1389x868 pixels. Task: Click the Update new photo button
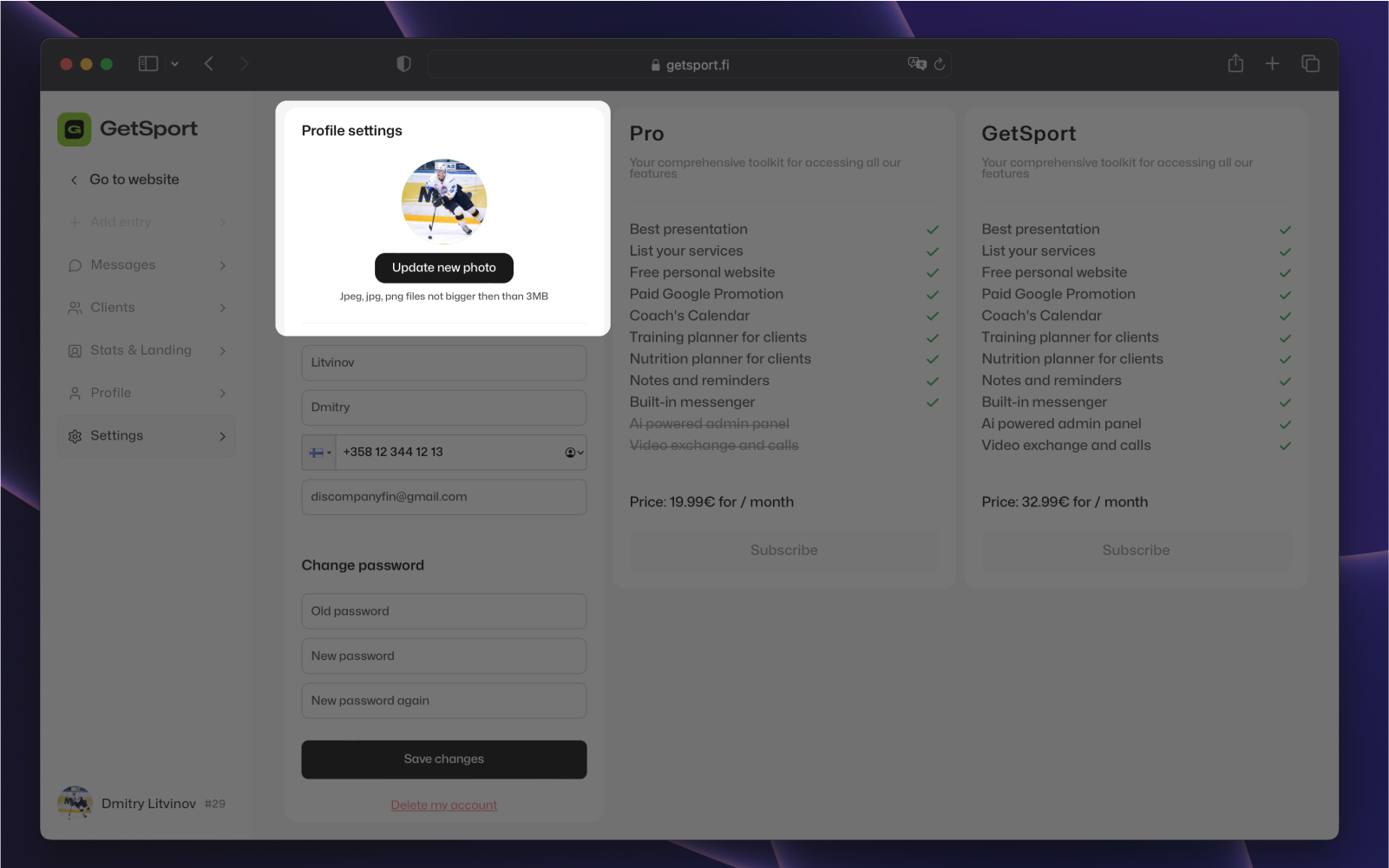444,268
